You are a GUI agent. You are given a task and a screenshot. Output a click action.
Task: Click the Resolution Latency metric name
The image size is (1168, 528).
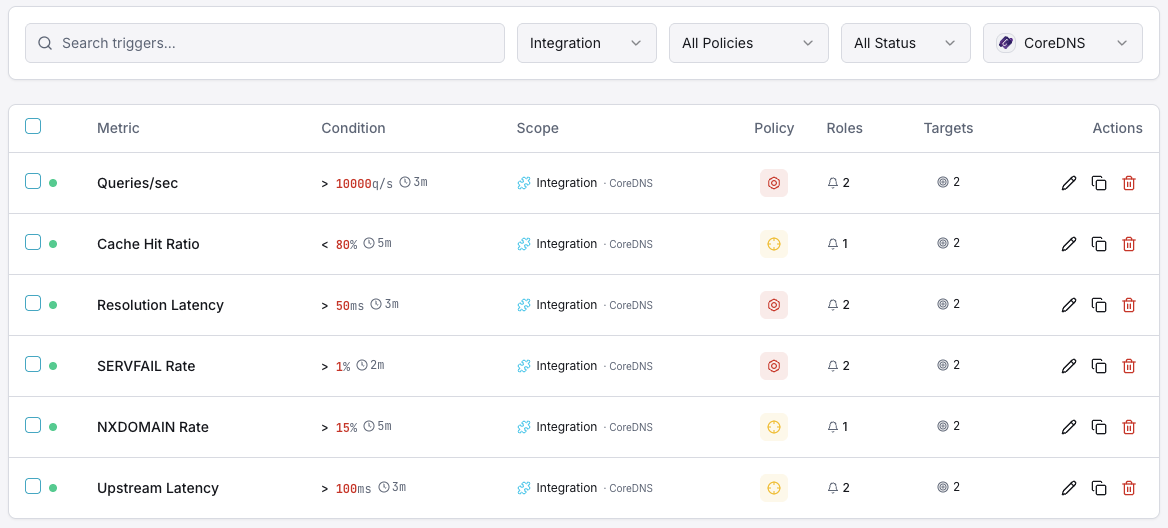pyautogui.click(x=160, y=305)
